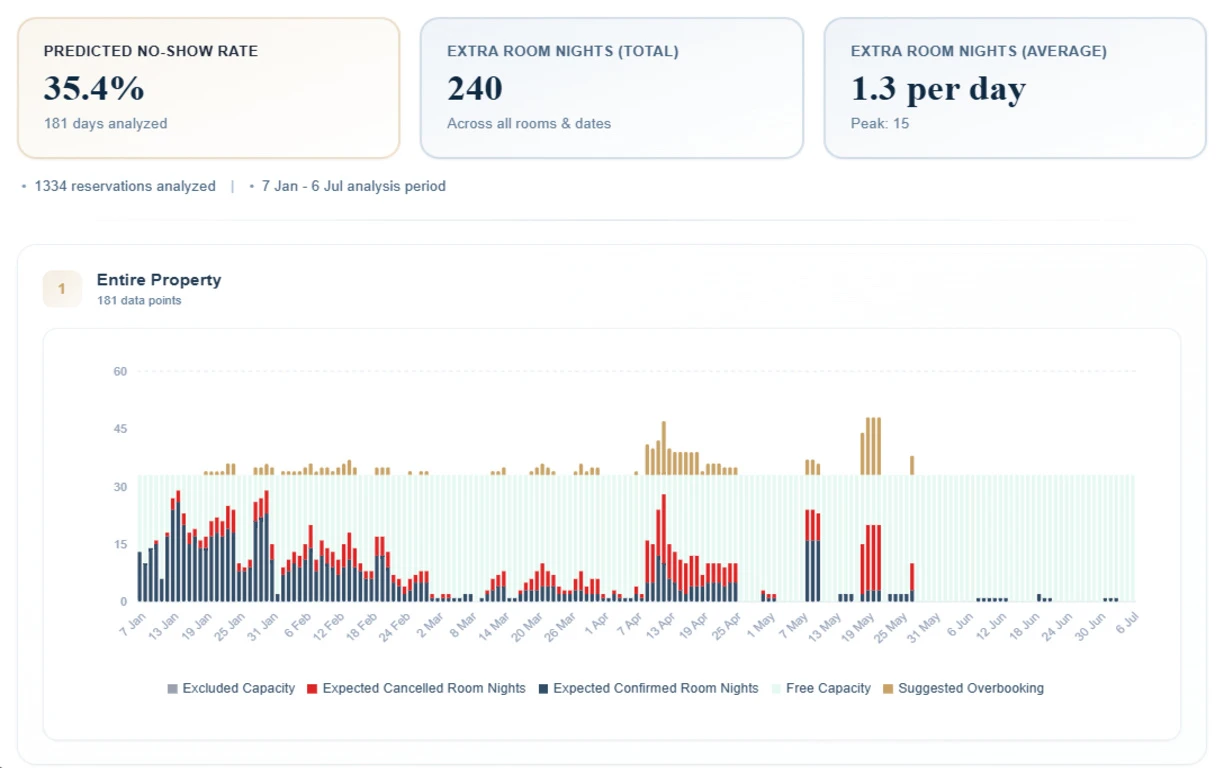Expand the Extra Room Nights Average card
Viewport: 1224px width, 768px height.
(1015, 86)
